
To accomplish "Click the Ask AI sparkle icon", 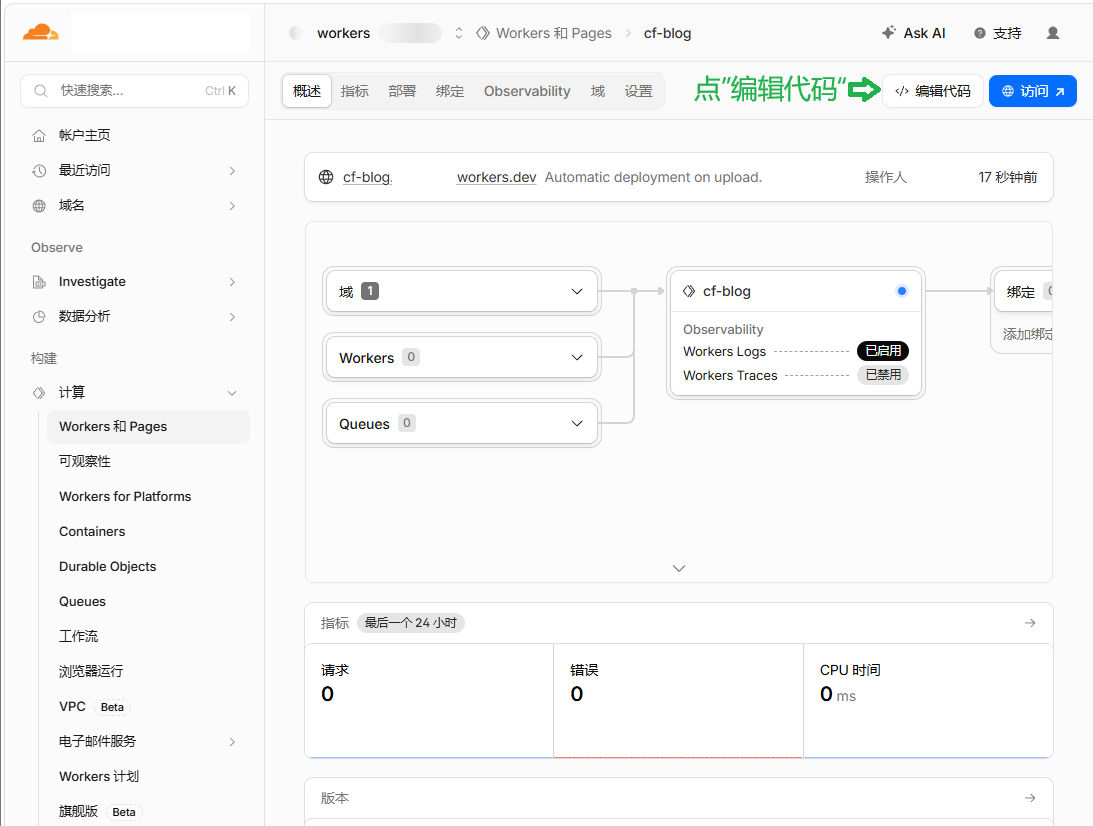I will (889, 32).
